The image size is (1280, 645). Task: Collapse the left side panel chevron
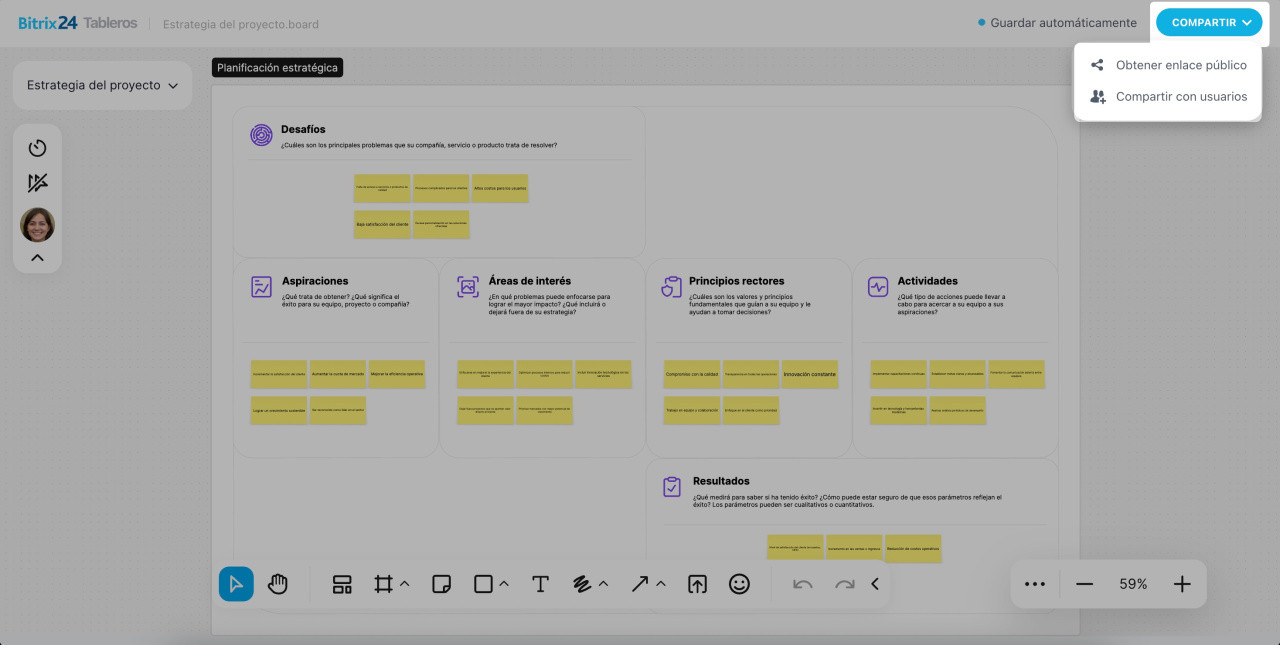[37, 258]
